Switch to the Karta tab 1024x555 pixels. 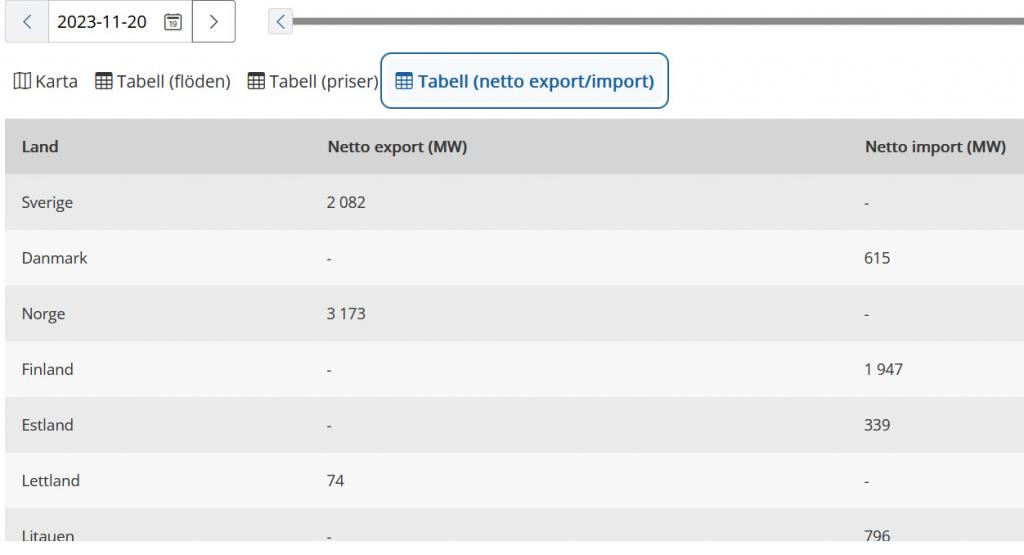[56, 81]
